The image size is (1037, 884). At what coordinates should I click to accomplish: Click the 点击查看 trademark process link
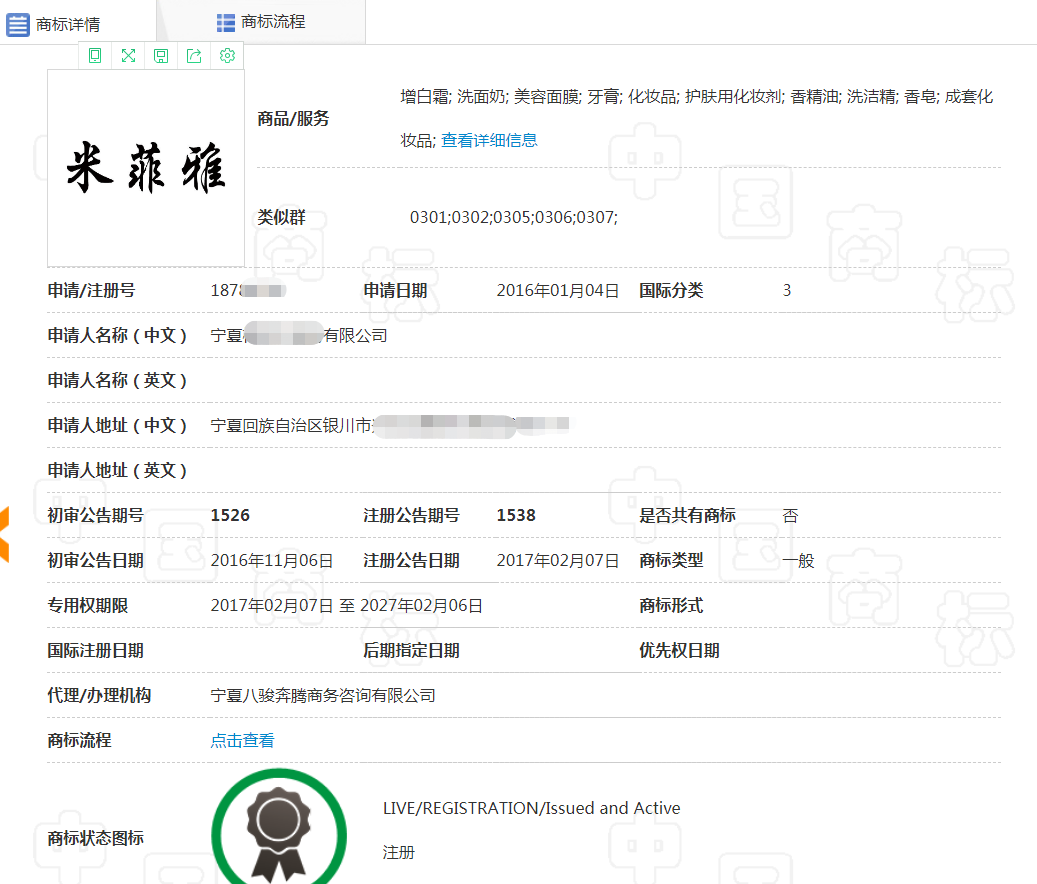(x=242, y=741)
